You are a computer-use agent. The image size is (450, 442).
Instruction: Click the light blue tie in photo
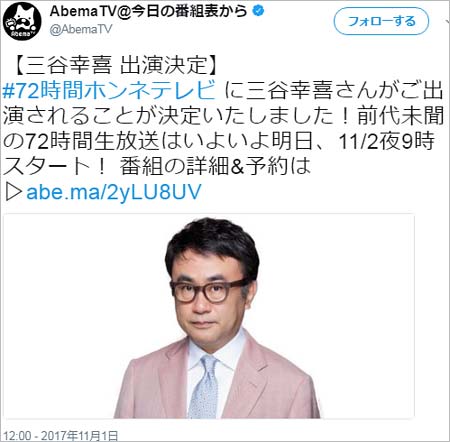point(203,387)
